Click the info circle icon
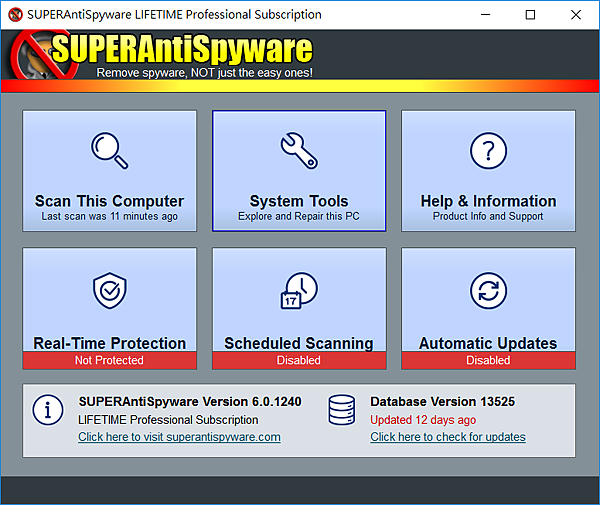Screen dimensions: 600x505 pos(48,411)
